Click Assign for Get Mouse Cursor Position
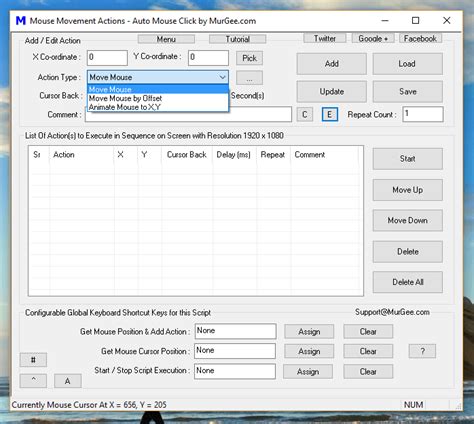The height and width of the screenshot is (424, 474). tap(309, 351)
